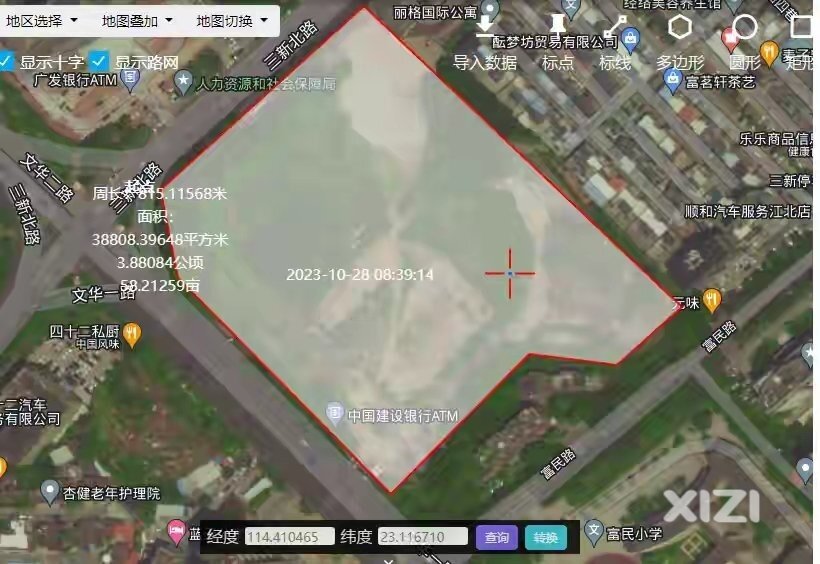Select the 杏健老年护理院 location pin
Viewport: 820px width, 564px height.
pyautogui.click(x=50, y=492)
